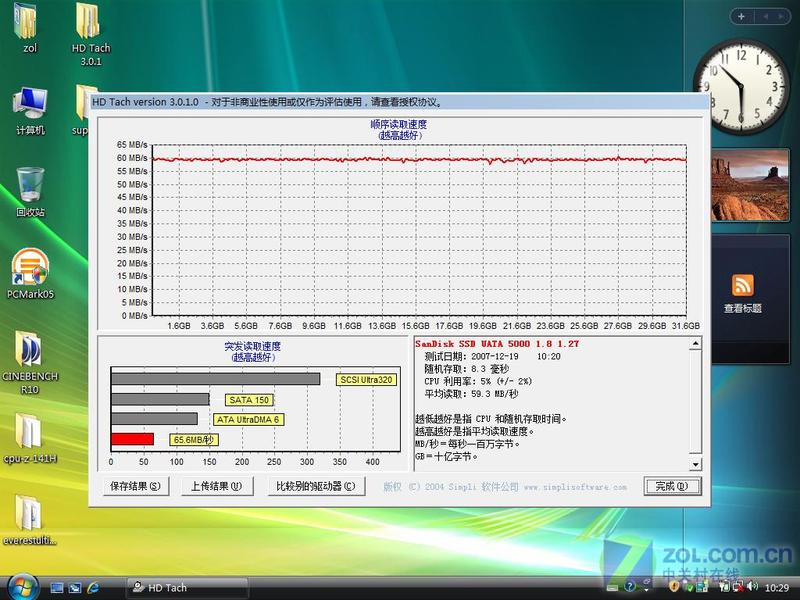Click the red burst speed bar
The width and height of the screenshot is (800, 600).
132,439
